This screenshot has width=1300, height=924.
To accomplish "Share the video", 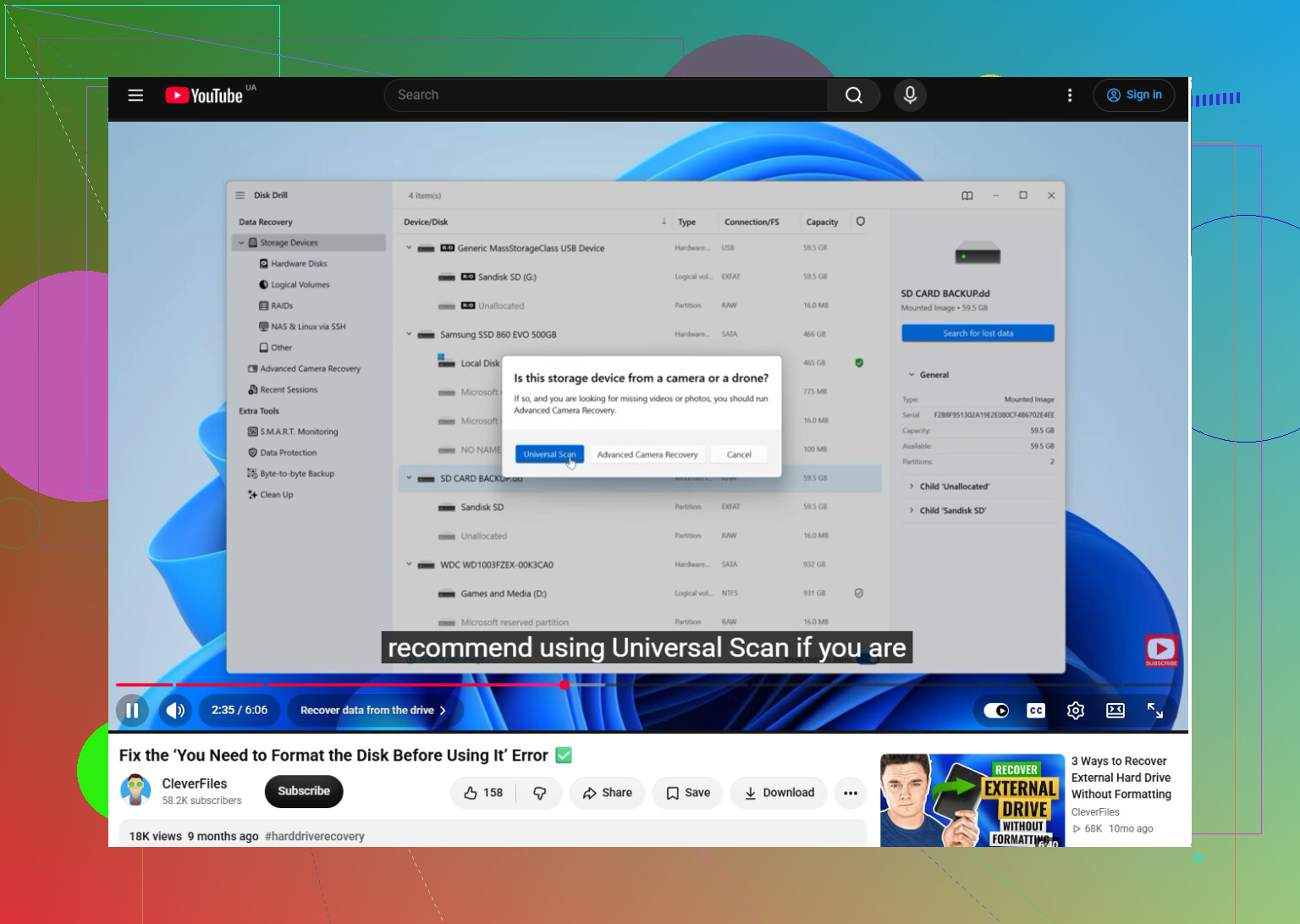I will [x=608, y=793].
